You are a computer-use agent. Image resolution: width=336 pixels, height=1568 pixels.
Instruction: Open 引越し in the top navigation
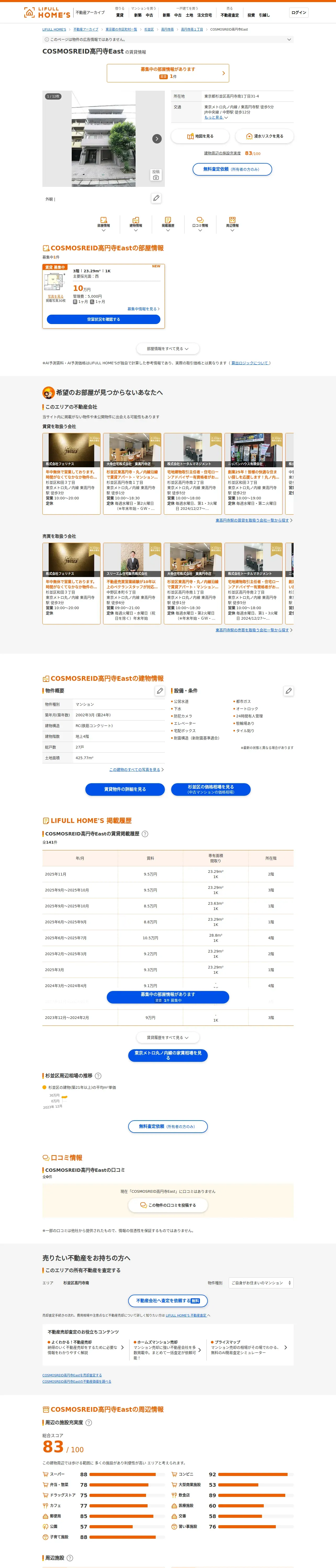(x=264, y=15)
